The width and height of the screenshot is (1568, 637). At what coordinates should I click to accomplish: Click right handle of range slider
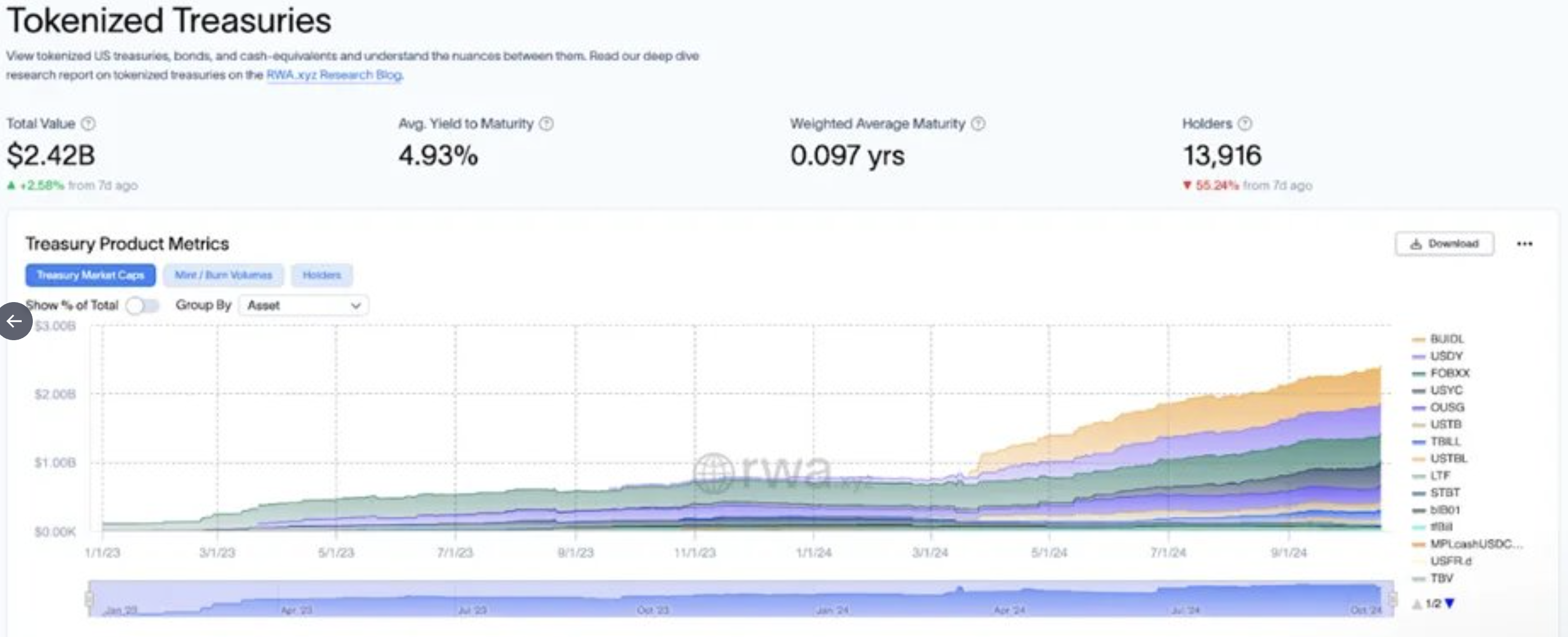(1393, 598)
